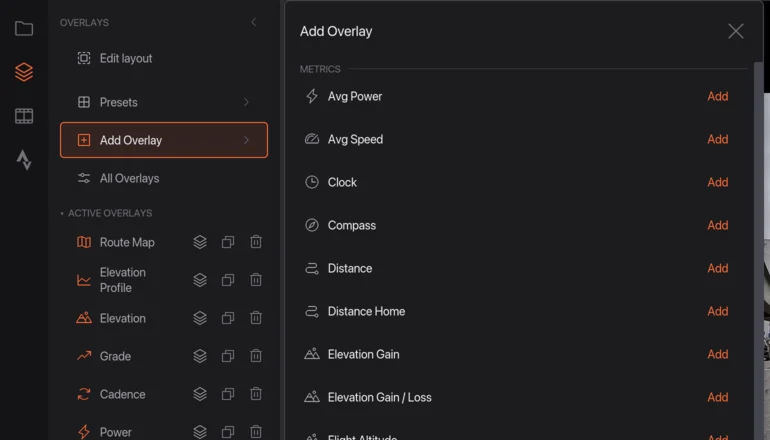
Task: Click the Power overlay layers icon
Action: coord(200,432)
